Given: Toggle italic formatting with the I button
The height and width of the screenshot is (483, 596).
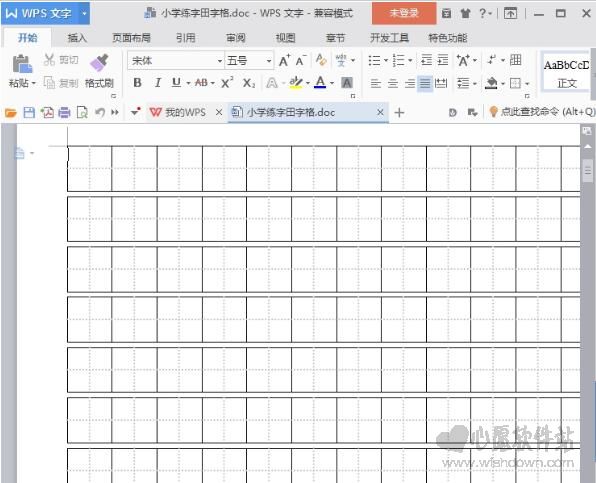Looking at the screenshot, I should coord(158,82).
